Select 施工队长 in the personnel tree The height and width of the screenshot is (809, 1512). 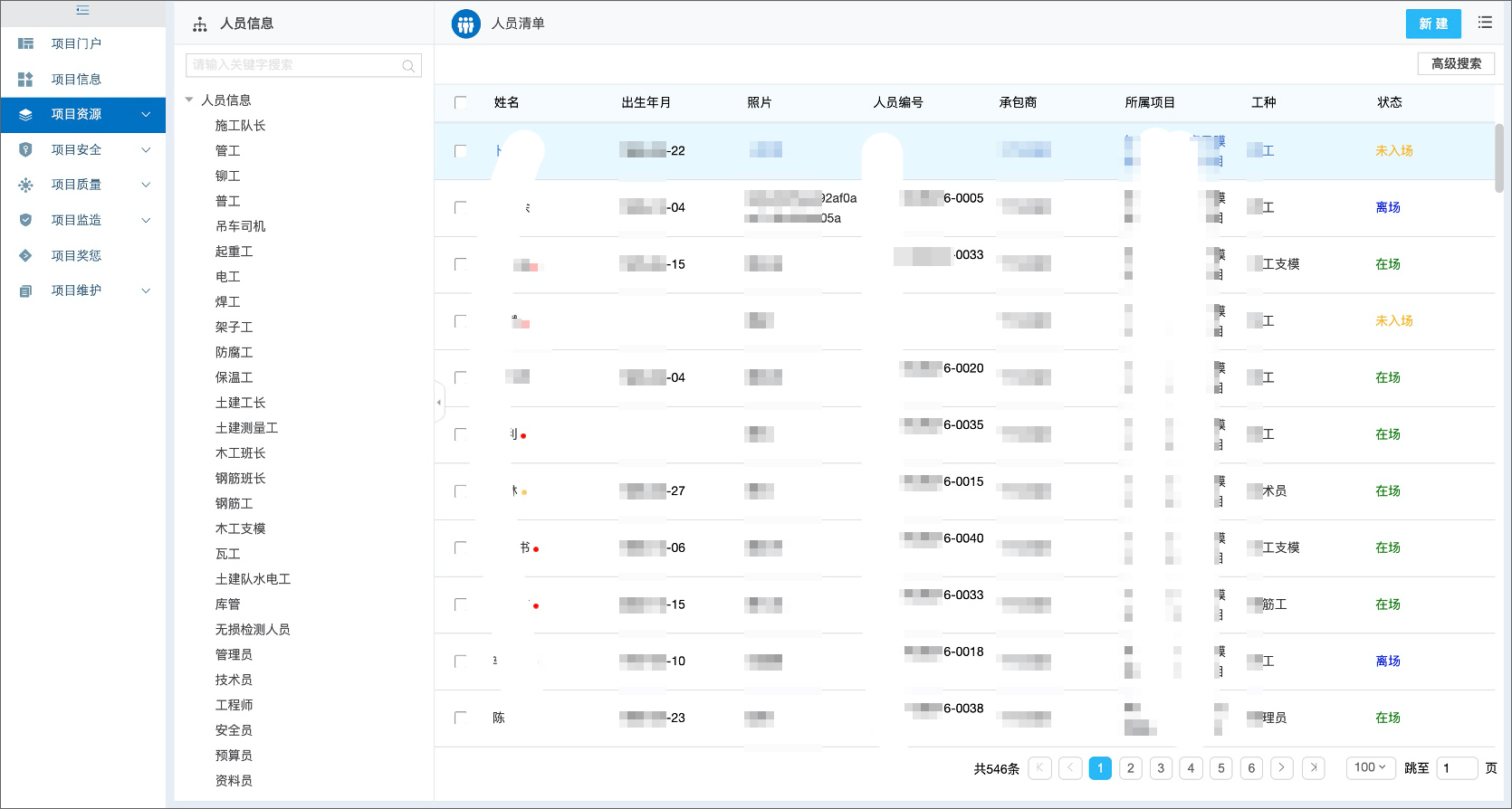(240, 126)
